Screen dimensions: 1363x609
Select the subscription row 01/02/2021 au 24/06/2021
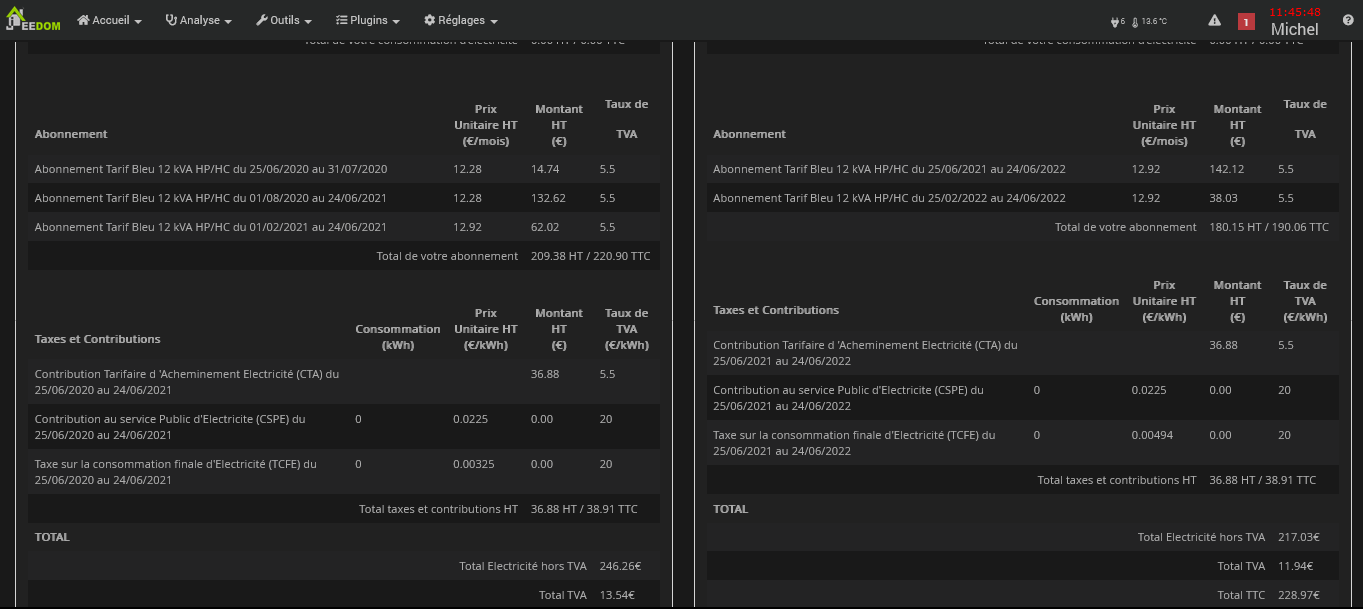coord(211,227)
